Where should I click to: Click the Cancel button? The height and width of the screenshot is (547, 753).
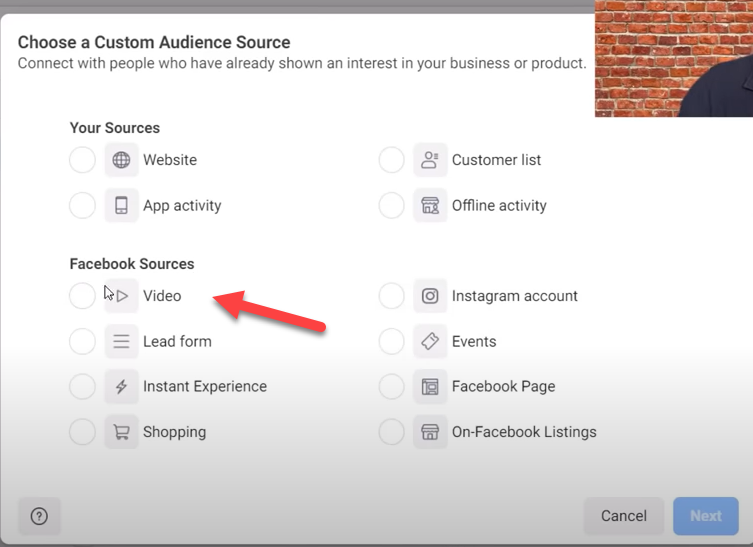[x=624, y=516]
